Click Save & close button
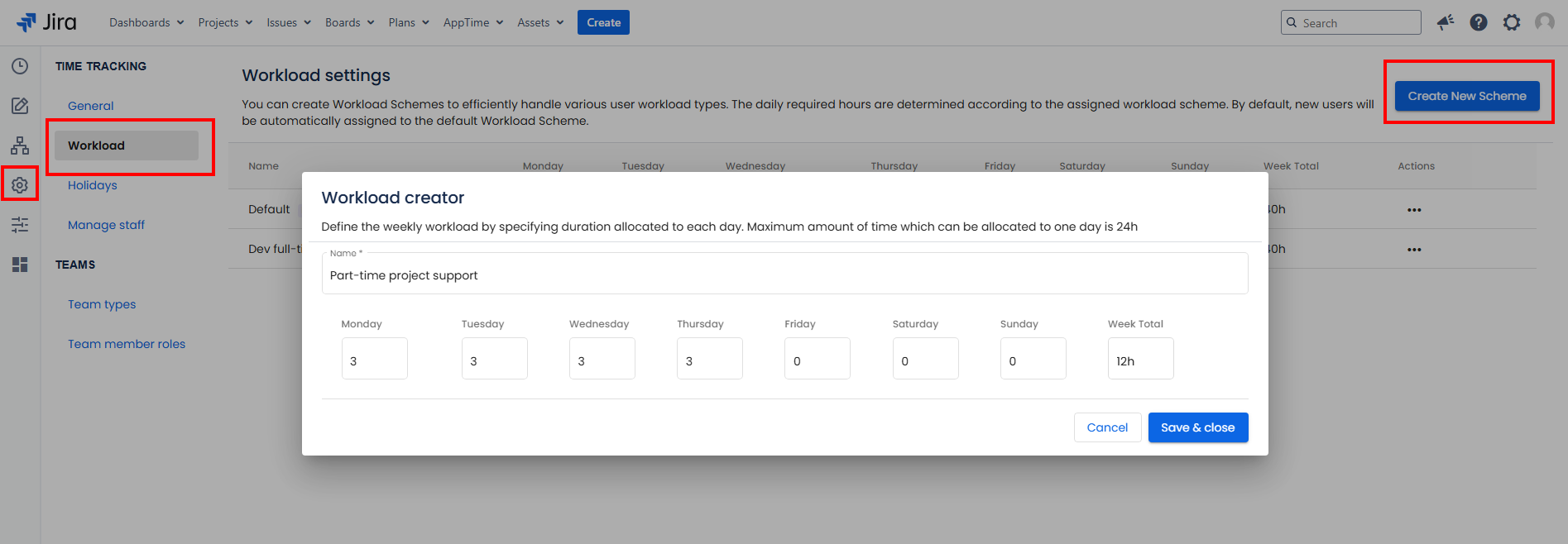Image resolution: width=1568 pixels, height=544 pixels. 1197,427
